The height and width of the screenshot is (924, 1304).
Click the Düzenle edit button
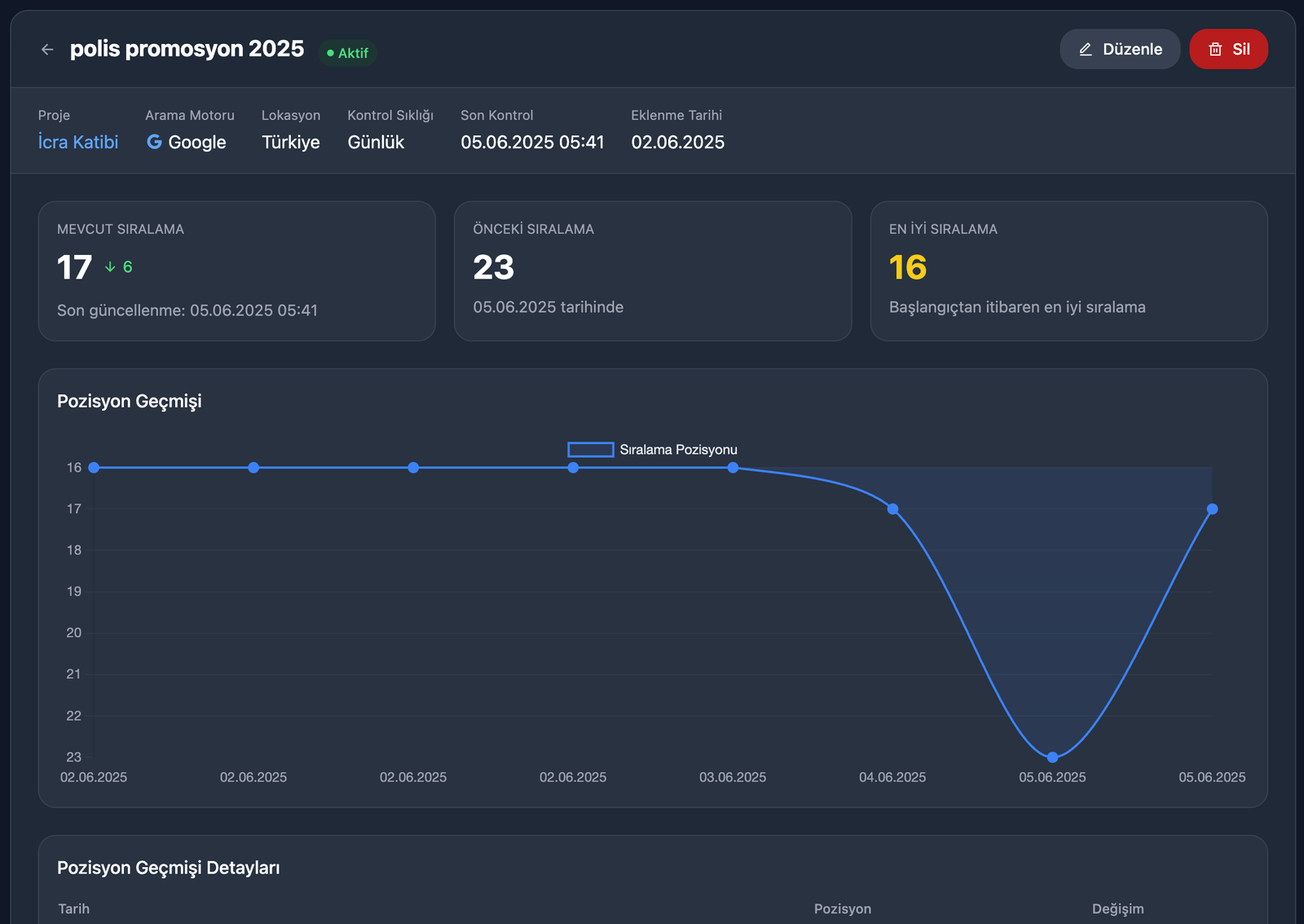pos(1120,49)
